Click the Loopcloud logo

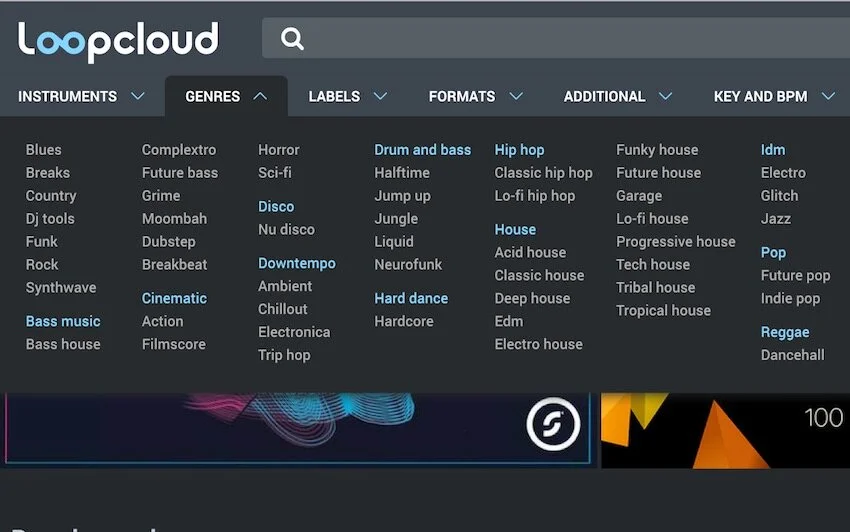118,42
